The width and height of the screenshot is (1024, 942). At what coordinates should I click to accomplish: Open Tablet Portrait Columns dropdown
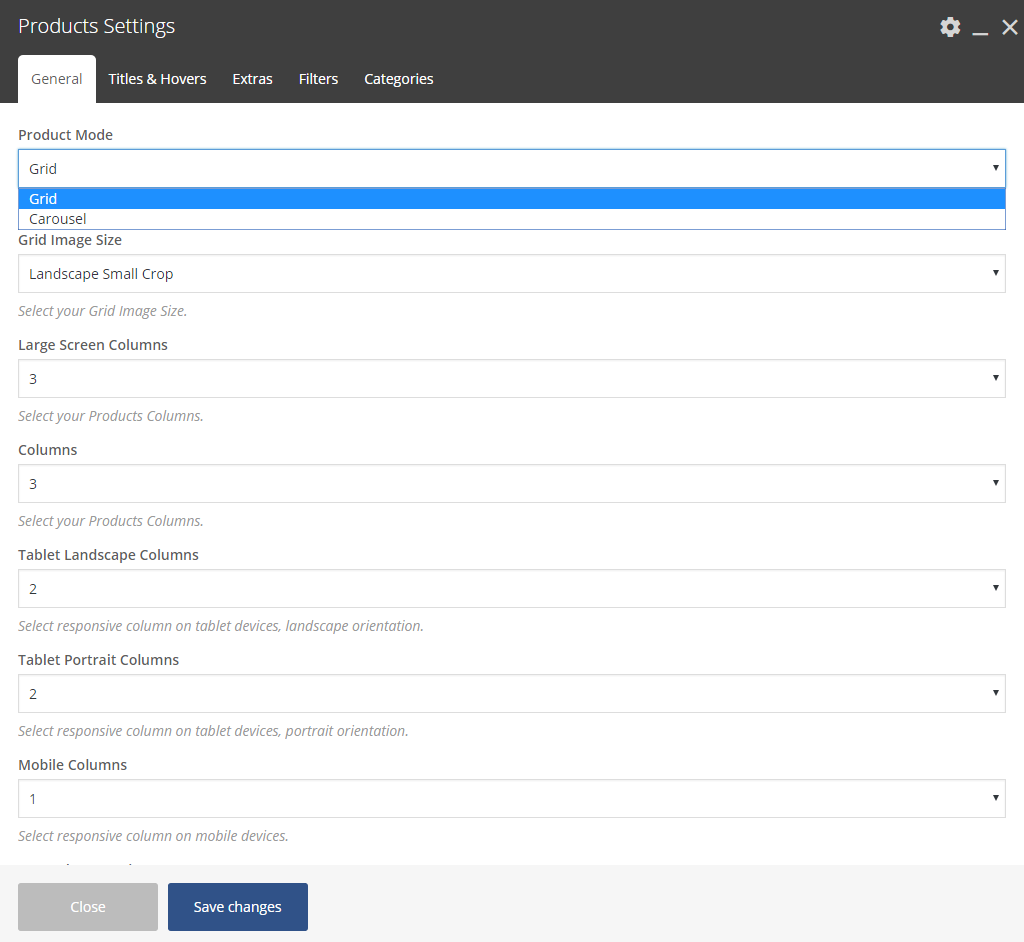coord(512,694)
